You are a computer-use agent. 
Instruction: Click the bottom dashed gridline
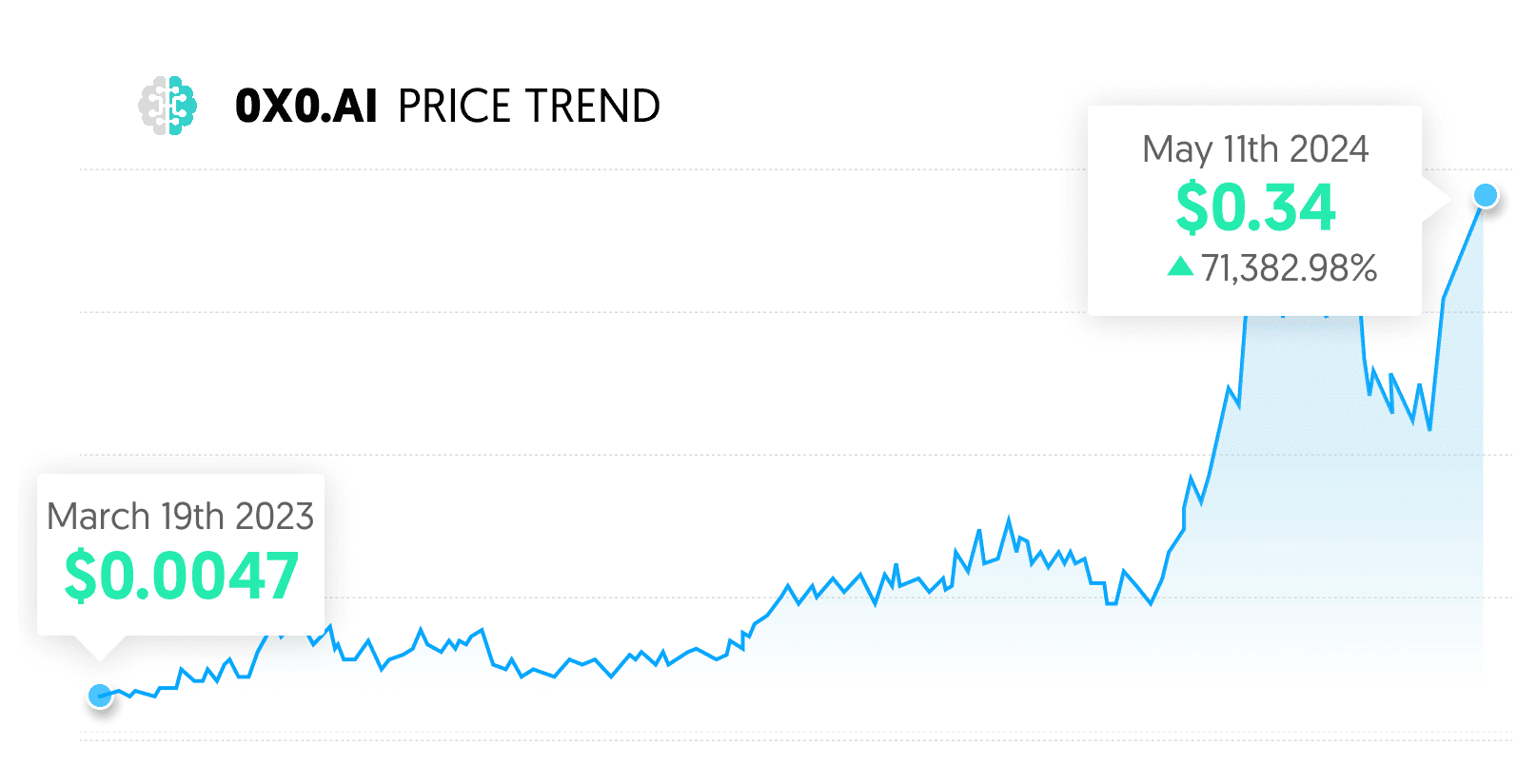coord(761,739)
